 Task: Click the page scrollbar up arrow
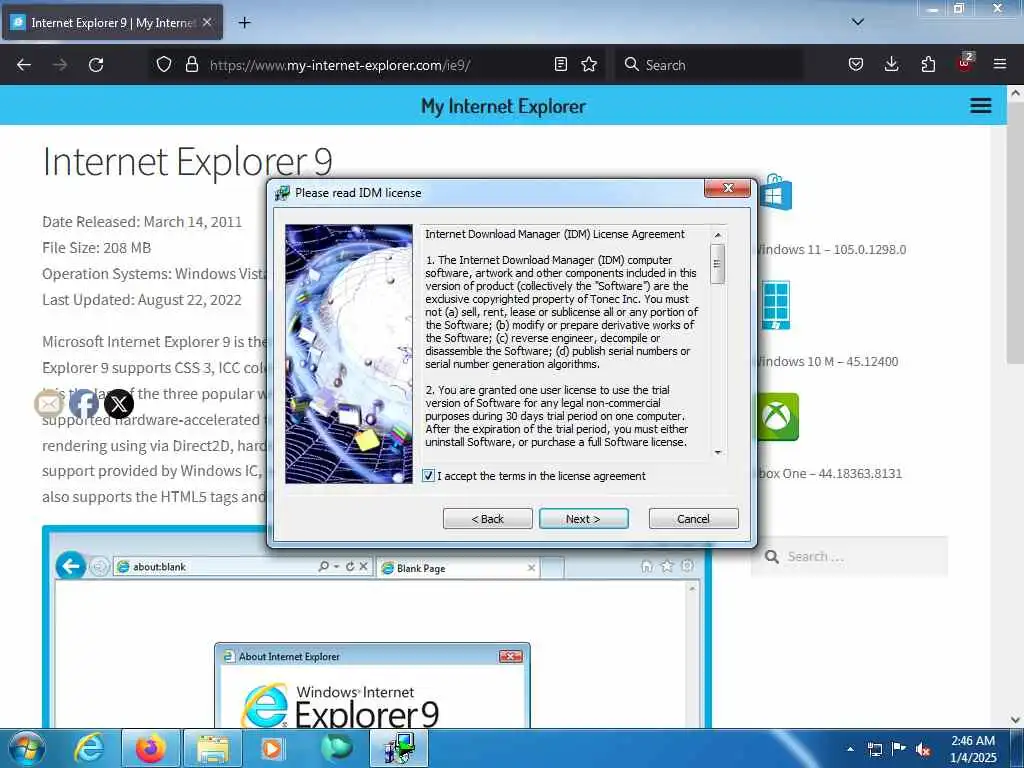[x=1015, y=93]
